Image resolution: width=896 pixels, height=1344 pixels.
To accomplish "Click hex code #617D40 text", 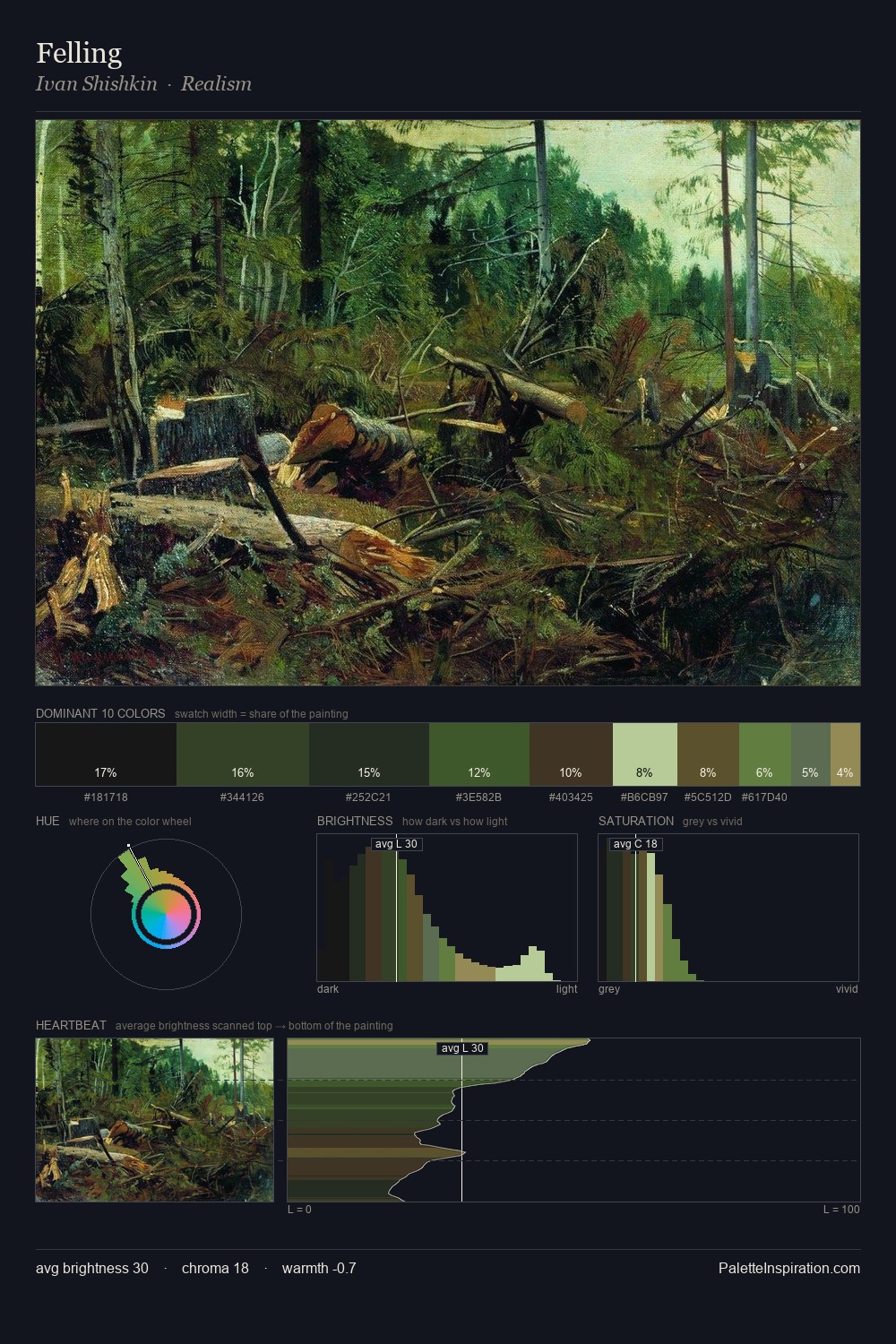I will point(764,797).
